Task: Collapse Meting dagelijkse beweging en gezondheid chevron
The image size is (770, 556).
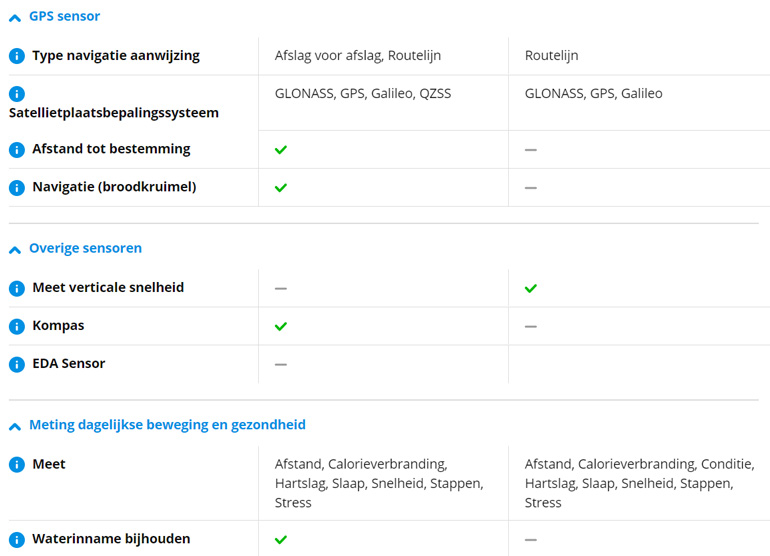Action: coord(15,427)
